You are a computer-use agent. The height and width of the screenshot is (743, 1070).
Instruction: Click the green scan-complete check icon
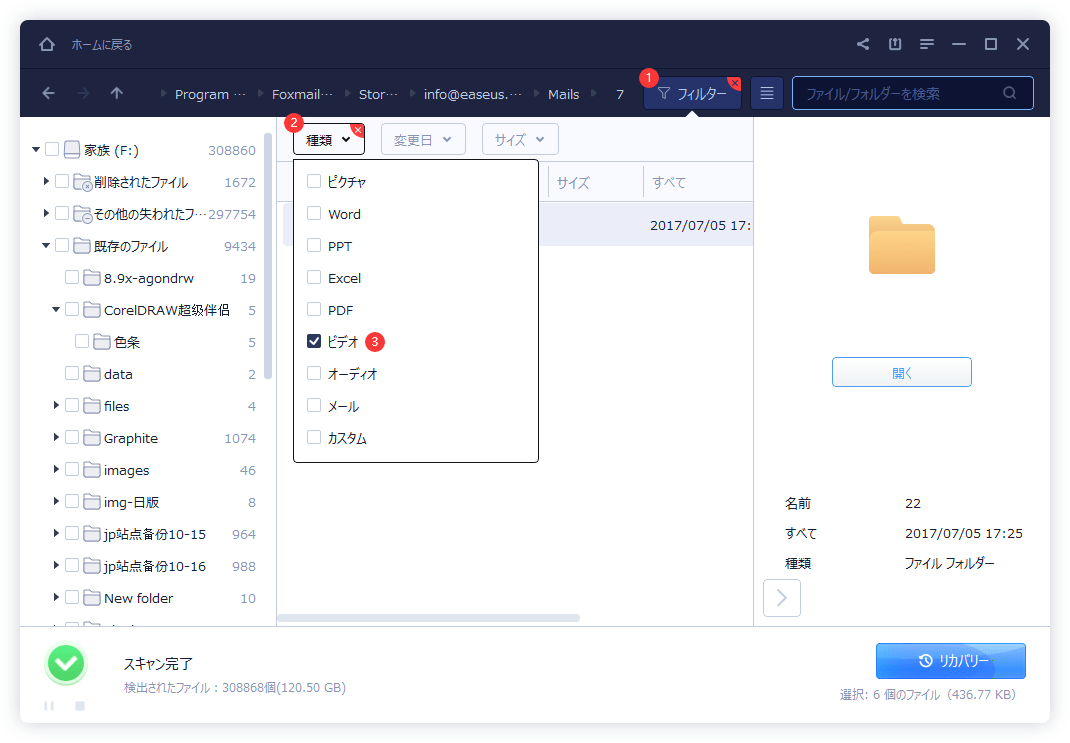[x=66, y=663]
